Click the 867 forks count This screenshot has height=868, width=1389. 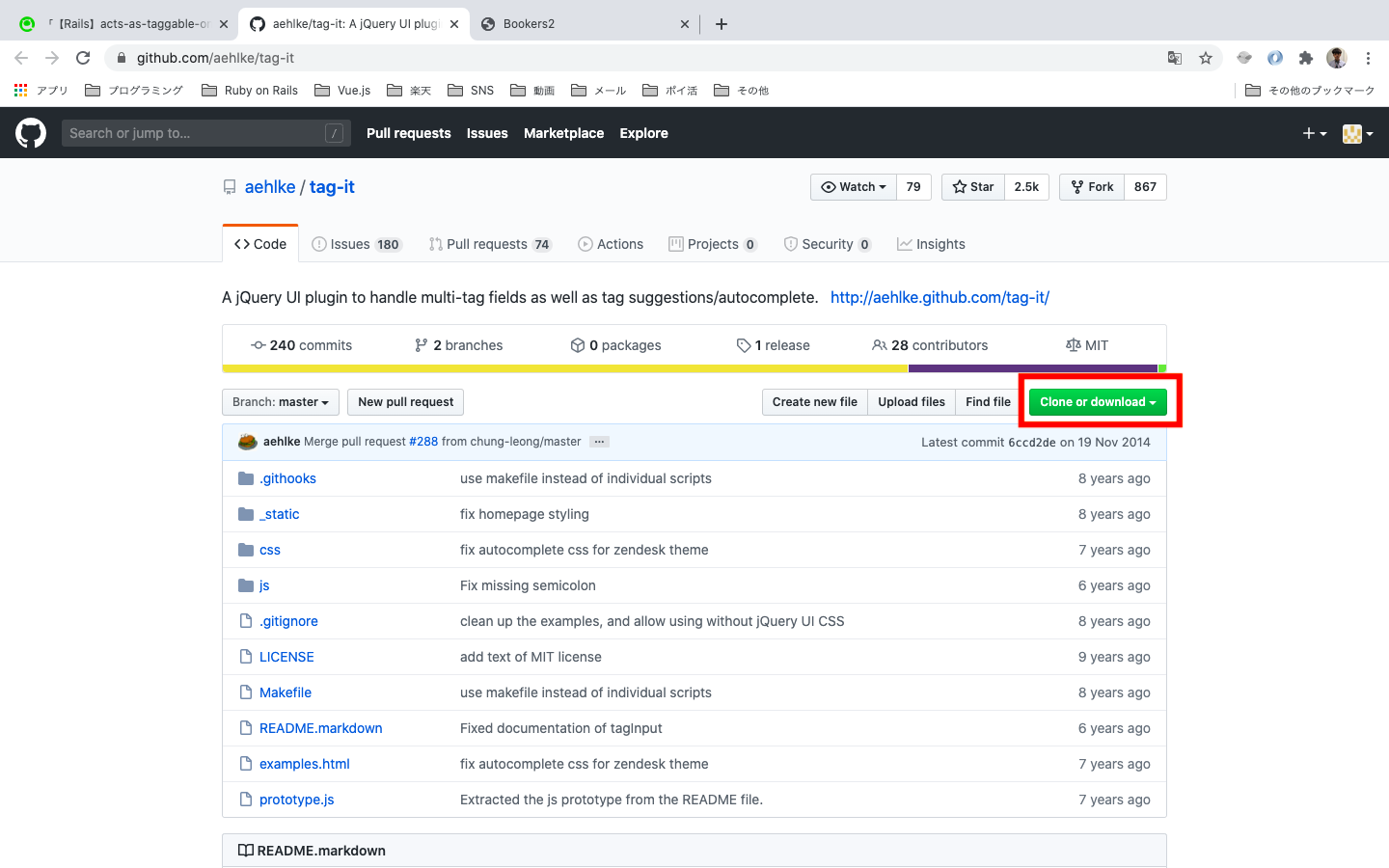(1145, 187)
